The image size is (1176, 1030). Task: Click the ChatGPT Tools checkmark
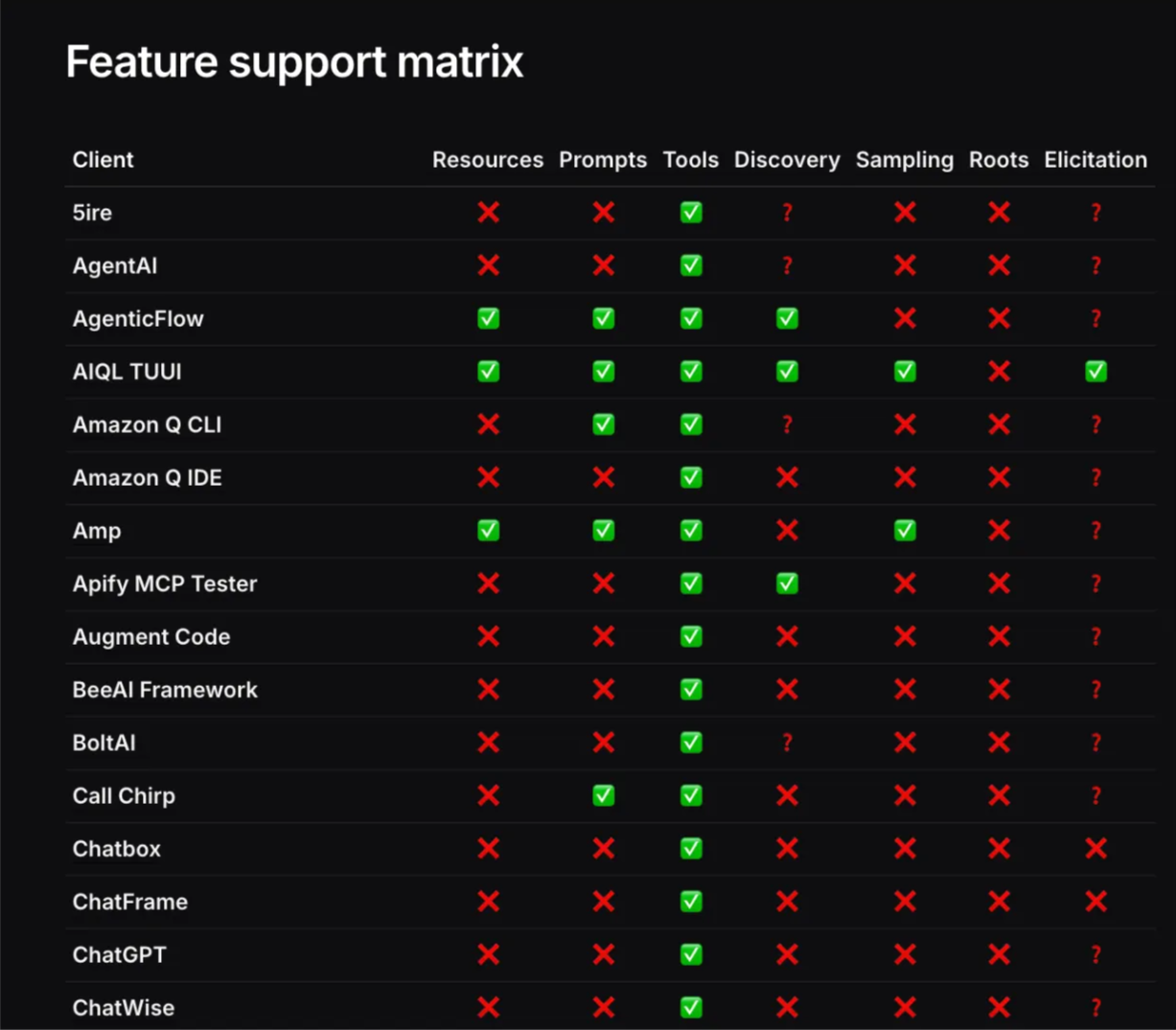(x=691, y=954)
